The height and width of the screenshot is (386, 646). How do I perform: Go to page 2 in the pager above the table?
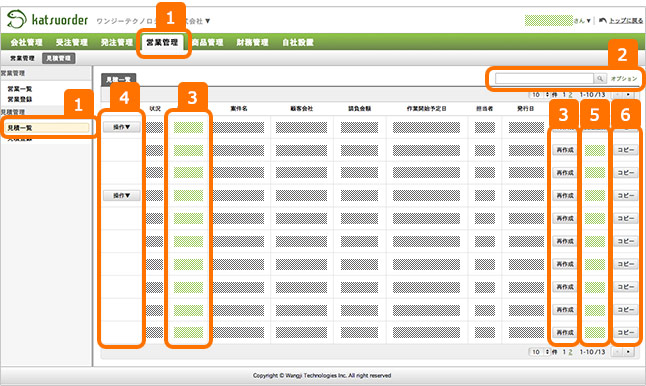[x=571, y=95]
